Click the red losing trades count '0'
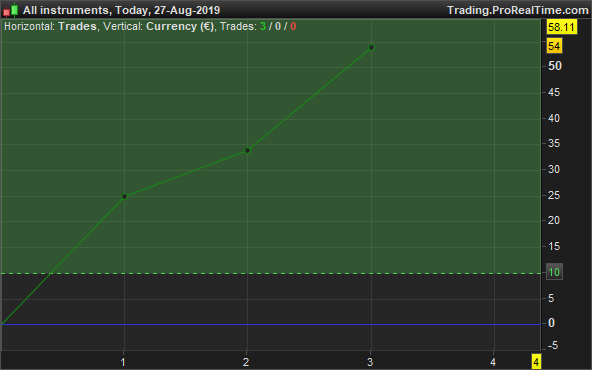Viewport: 592px width, 370px height. pos(293,26)
